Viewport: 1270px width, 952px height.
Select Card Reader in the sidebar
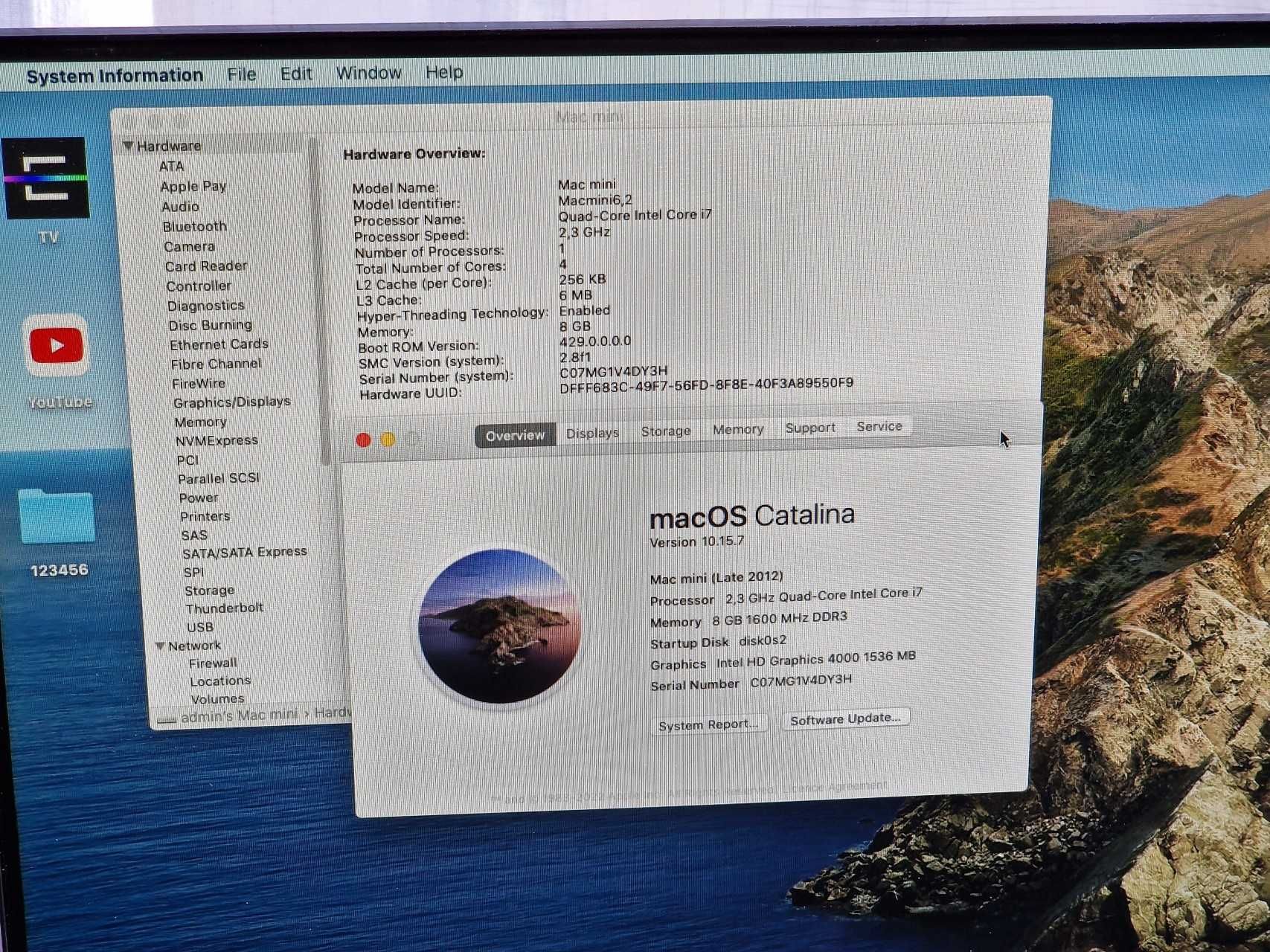[x=206, y=266]
